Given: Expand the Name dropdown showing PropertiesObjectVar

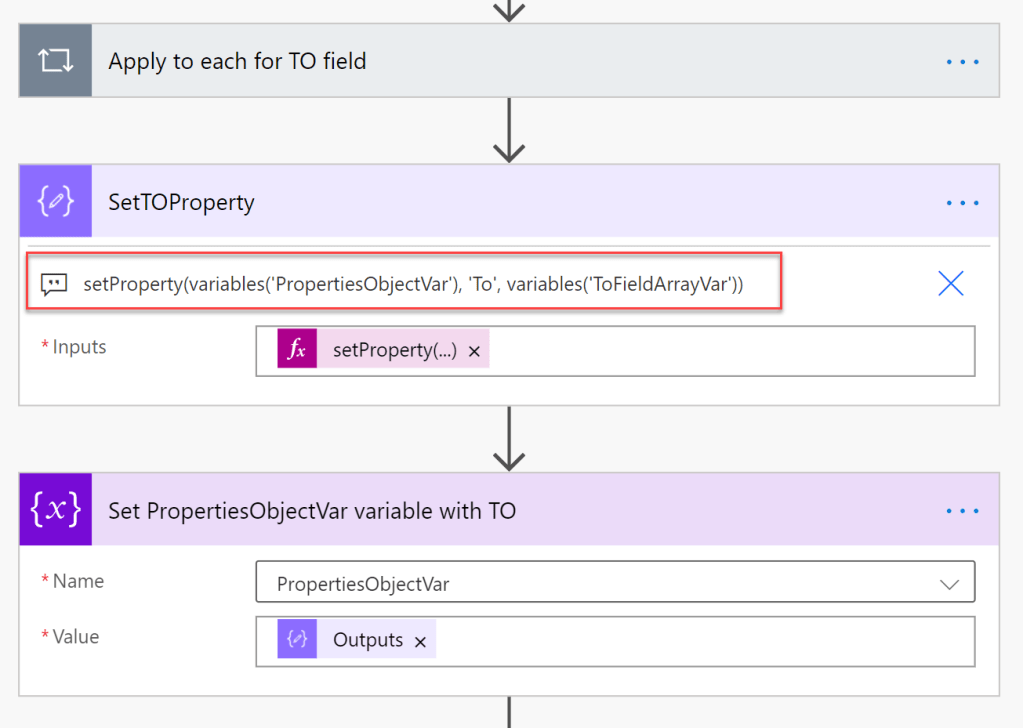Looking at the screenshot, I should (x=600, y=584).
